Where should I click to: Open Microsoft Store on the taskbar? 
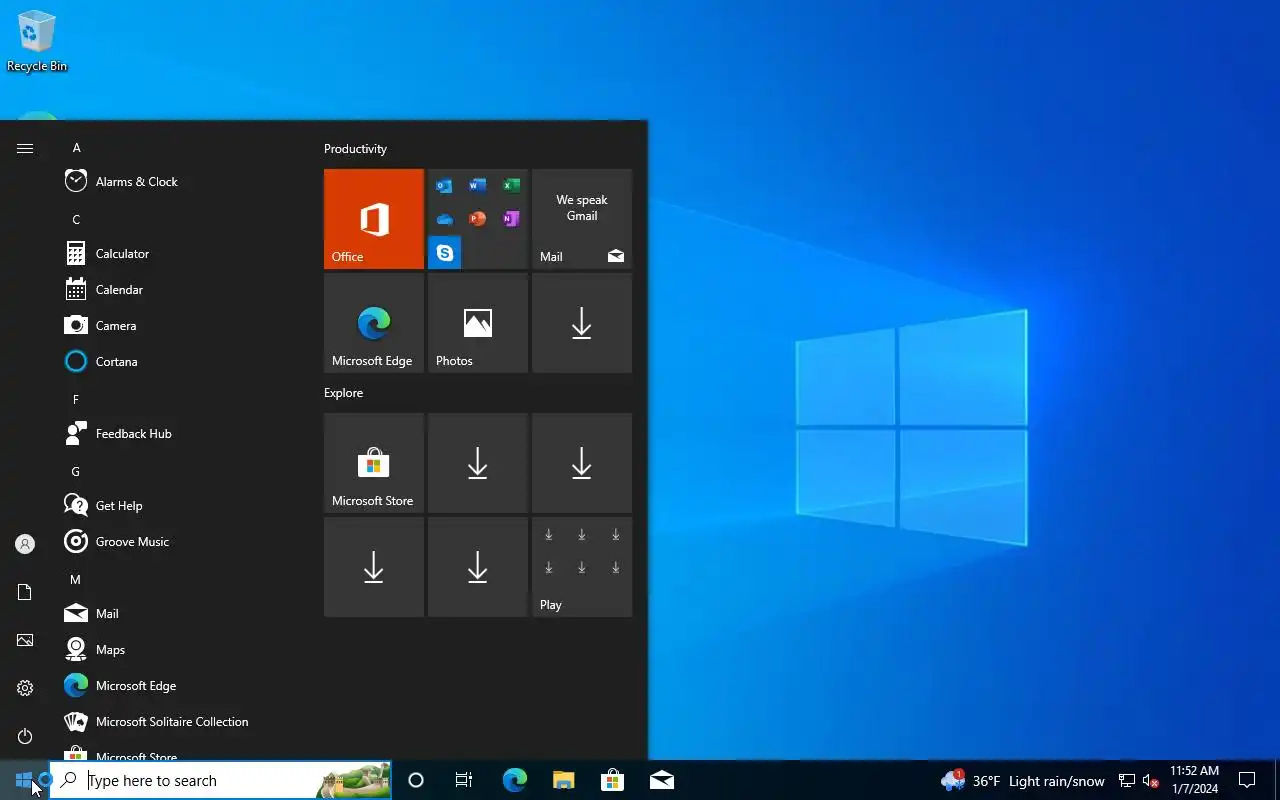pyautogui.click(x=612, y=780)
